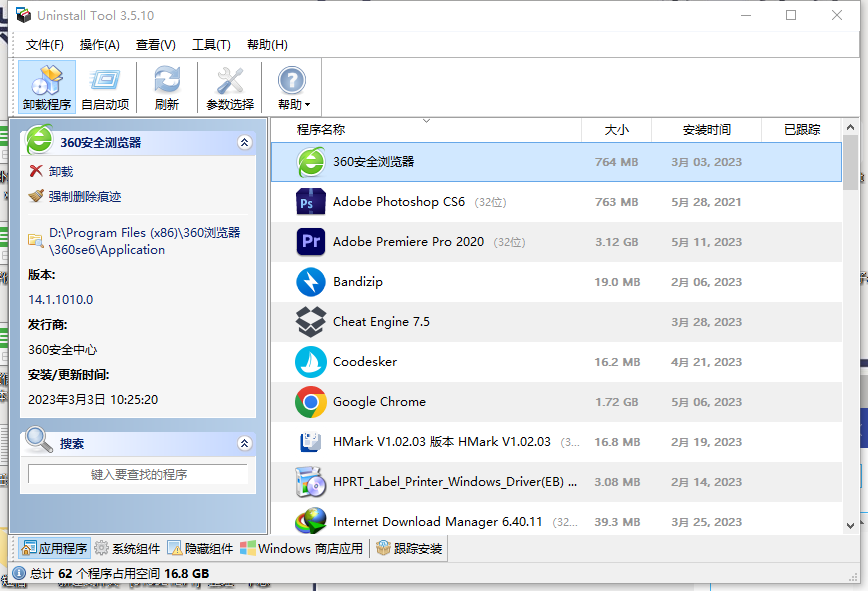Click the 卸载 link in details panel
This screenshot has height=591, width=868.
click(61, 172)
